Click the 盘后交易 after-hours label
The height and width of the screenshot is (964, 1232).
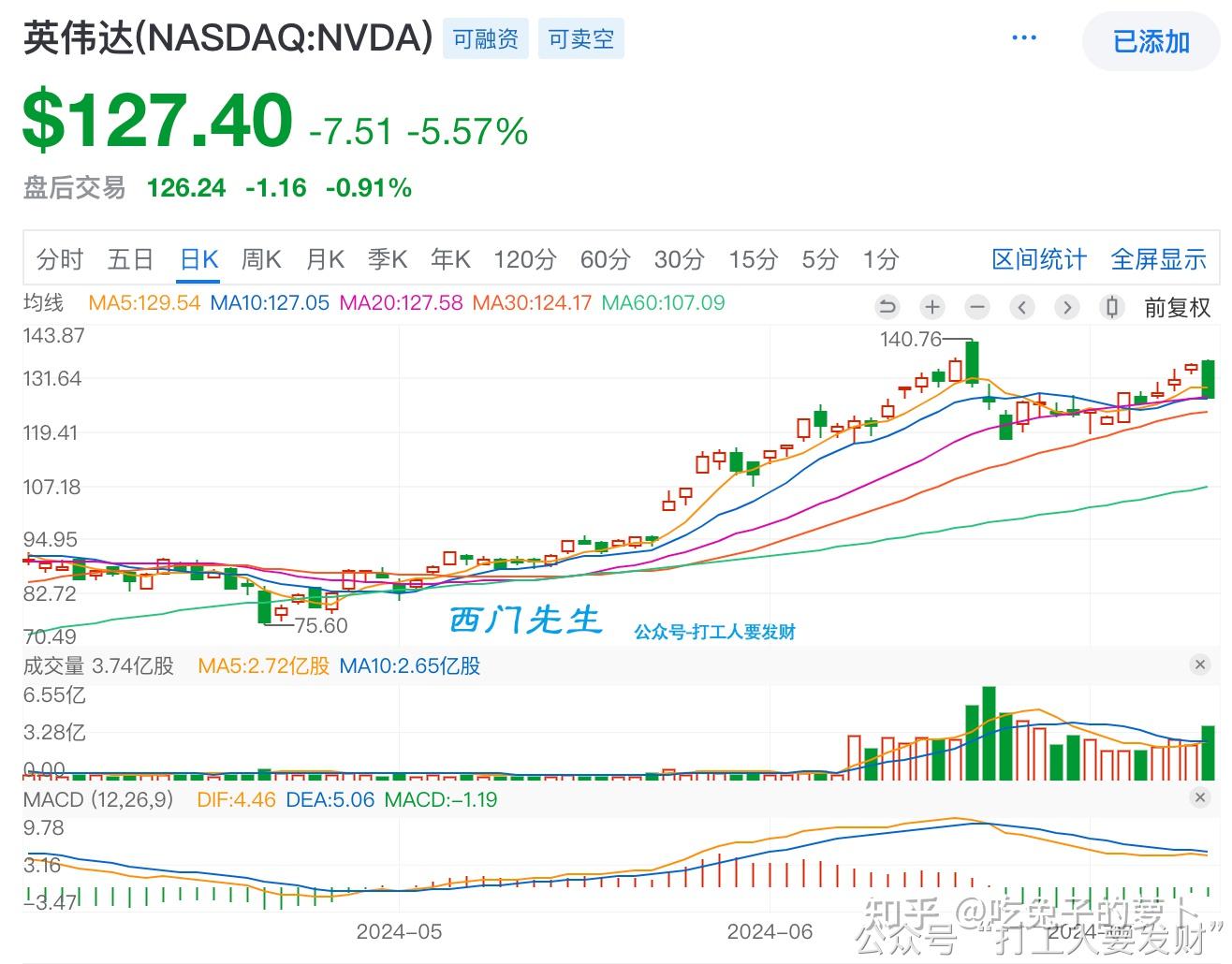(75, 187)
